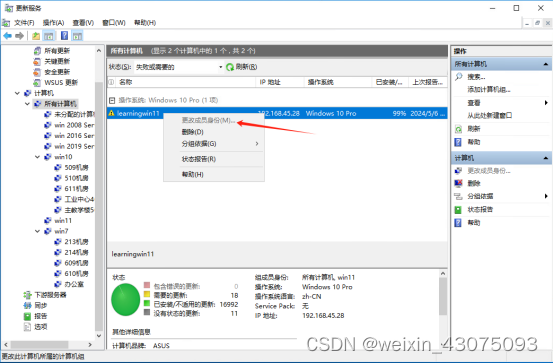Select 510机房 group in tree
The image size is (553, 363).
76,178
